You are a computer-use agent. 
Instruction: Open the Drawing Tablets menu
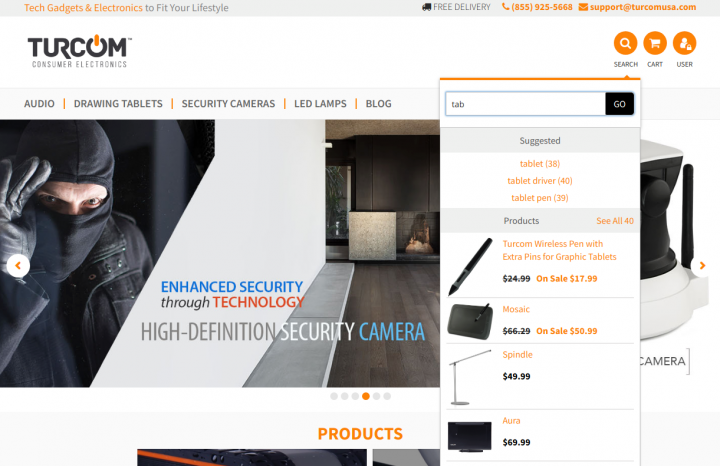coord(118,104)
